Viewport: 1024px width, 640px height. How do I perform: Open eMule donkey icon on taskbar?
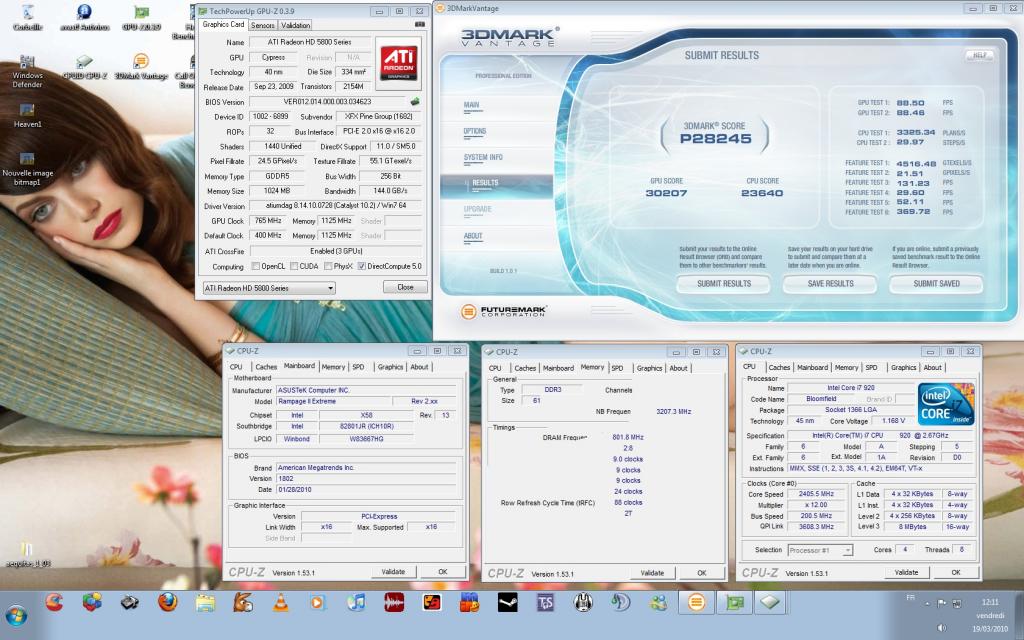click(243, 602)
